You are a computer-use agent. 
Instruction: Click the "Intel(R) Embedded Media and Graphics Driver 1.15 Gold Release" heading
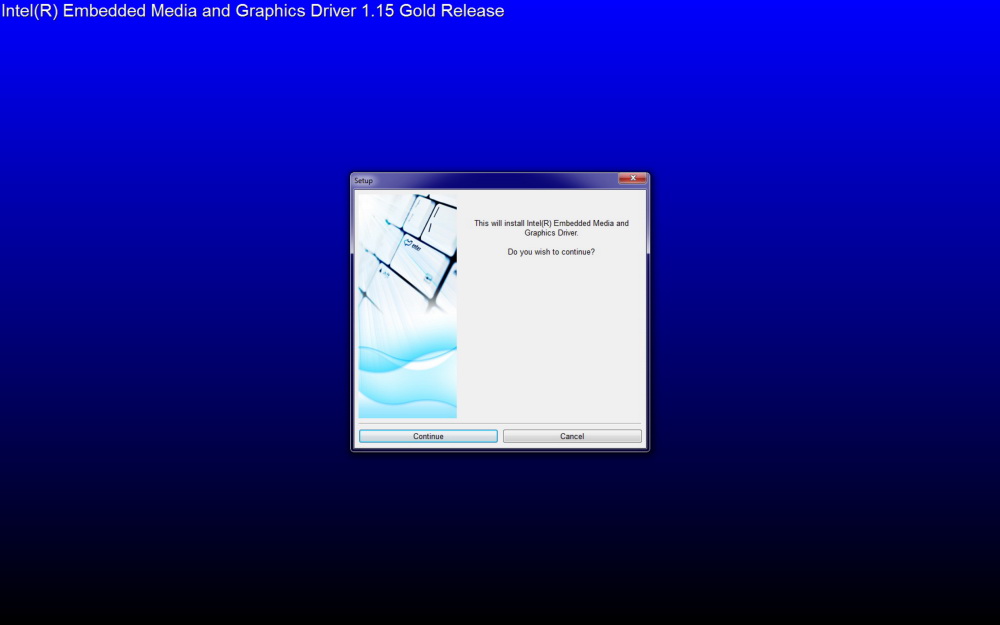pos(253,11)
